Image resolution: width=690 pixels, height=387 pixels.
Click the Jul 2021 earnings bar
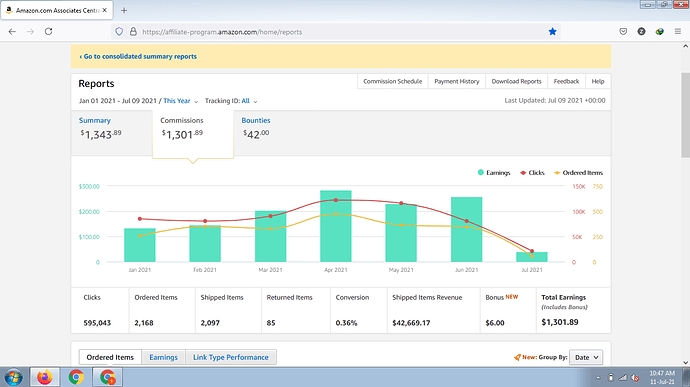(532, 257)
